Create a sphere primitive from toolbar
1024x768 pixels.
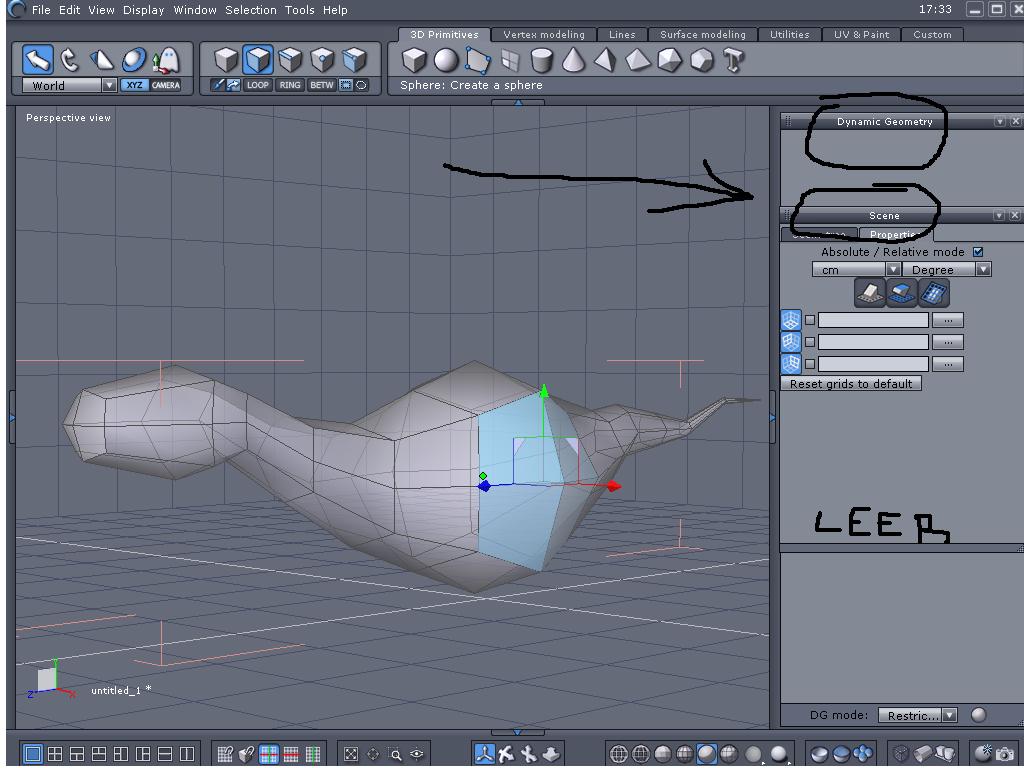click(x=445, y=60)
